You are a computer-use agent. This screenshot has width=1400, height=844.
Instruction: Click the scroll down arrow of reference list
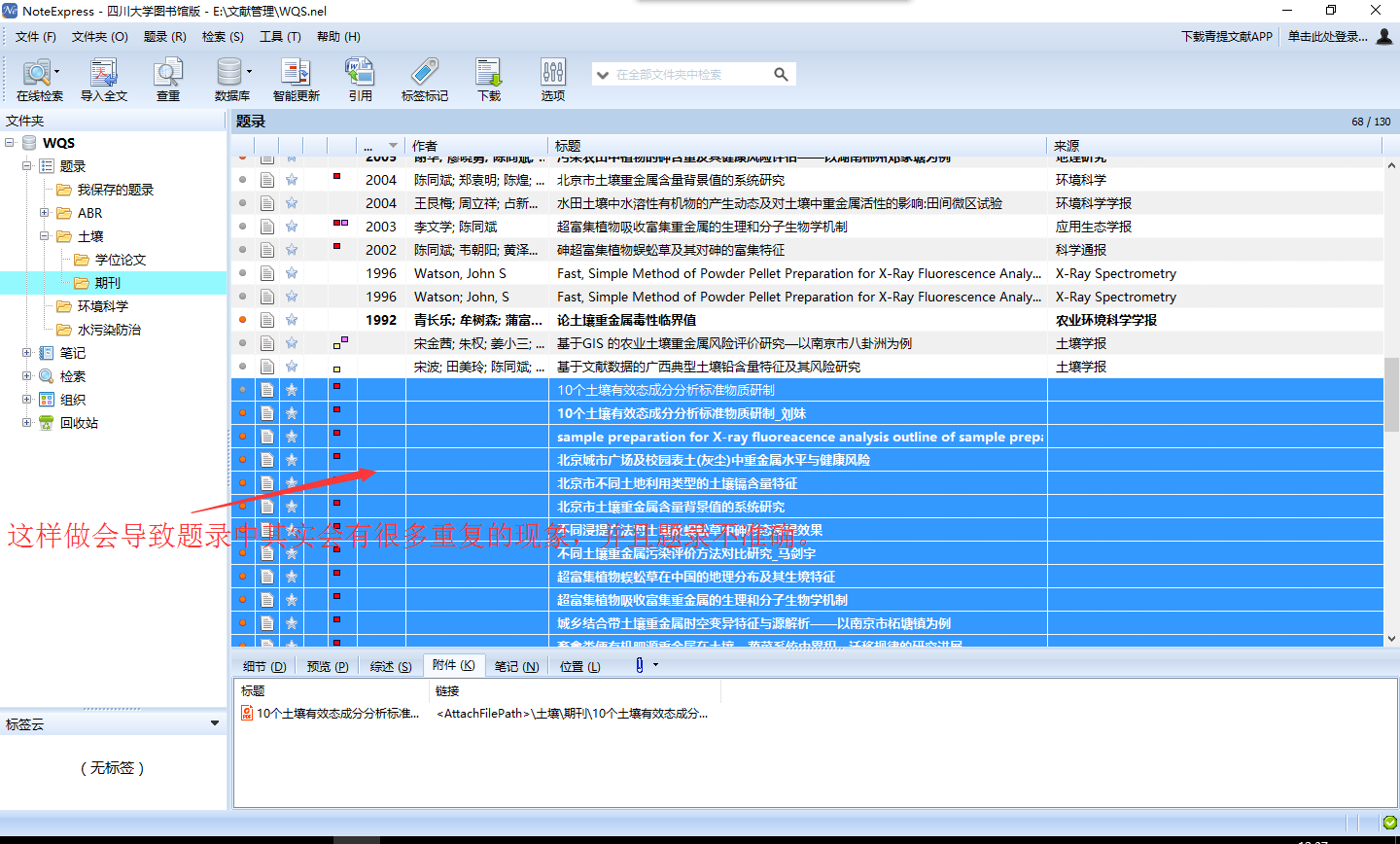tap(1391, 639)
